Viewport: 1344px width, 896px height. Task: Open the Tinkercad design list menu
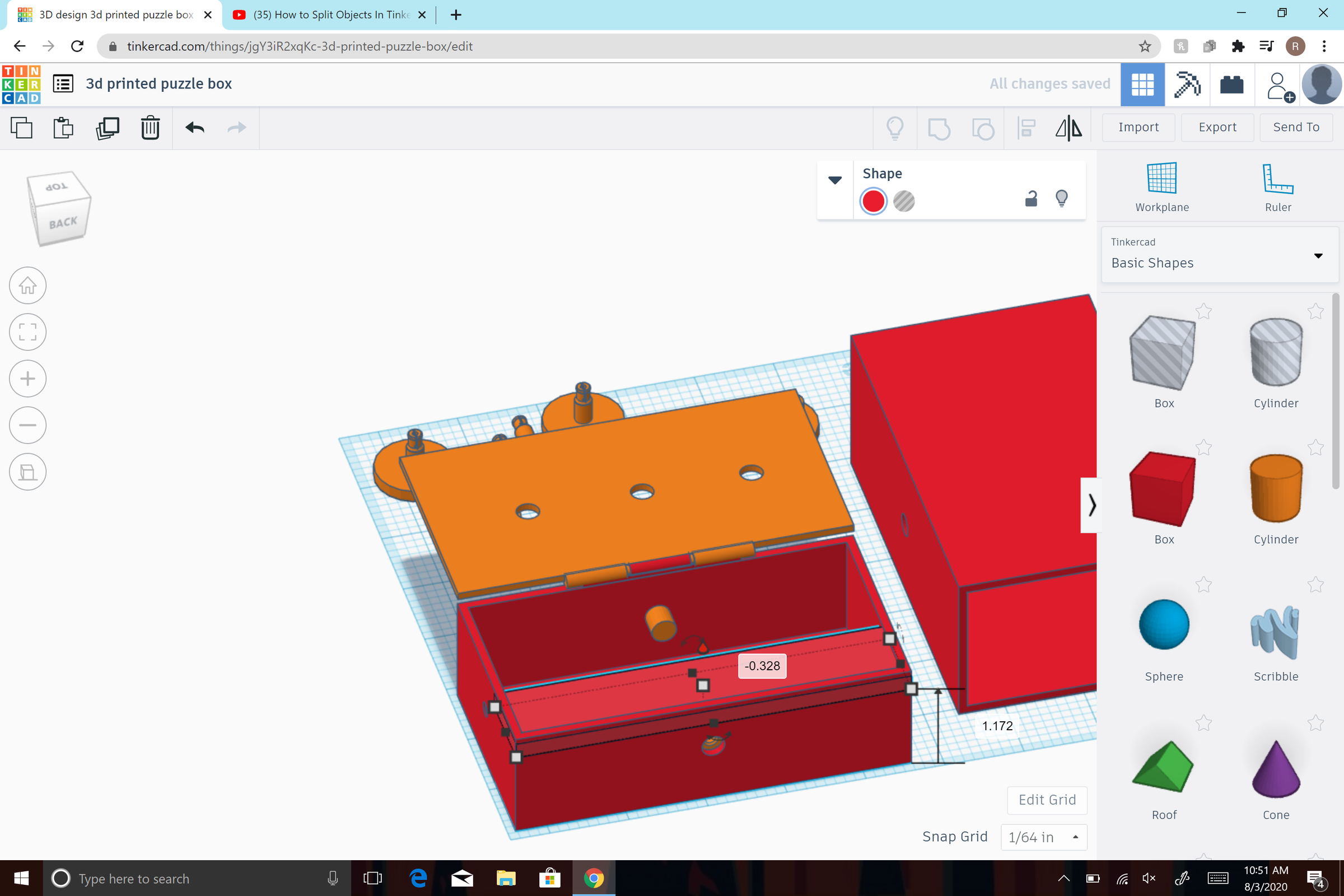pyautogui.click(x=63, y=83)
